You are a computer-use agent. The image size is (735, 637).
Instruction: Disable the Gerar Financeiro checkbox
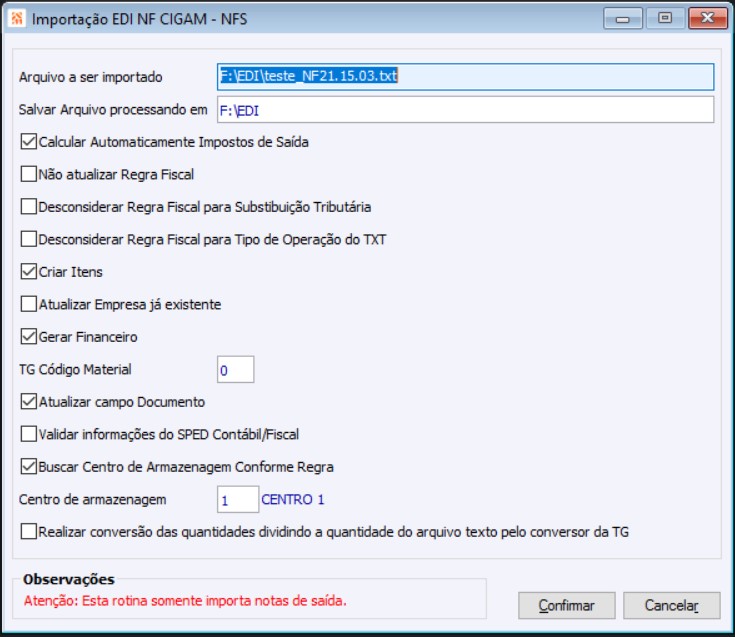click(29, 337)
